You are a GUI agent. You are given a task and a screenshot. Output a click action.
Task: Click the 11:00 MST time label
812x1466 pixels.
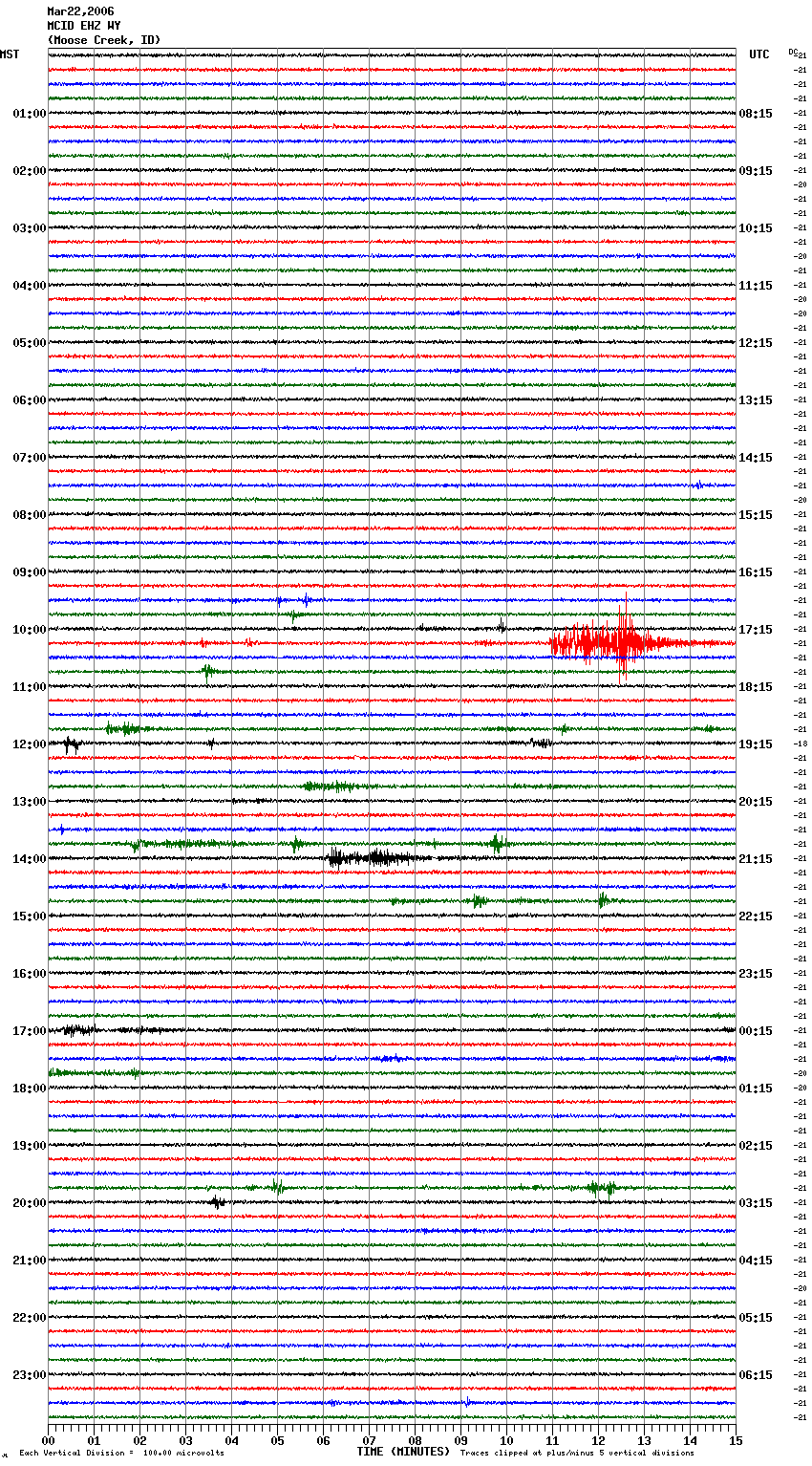pos(30,687)
